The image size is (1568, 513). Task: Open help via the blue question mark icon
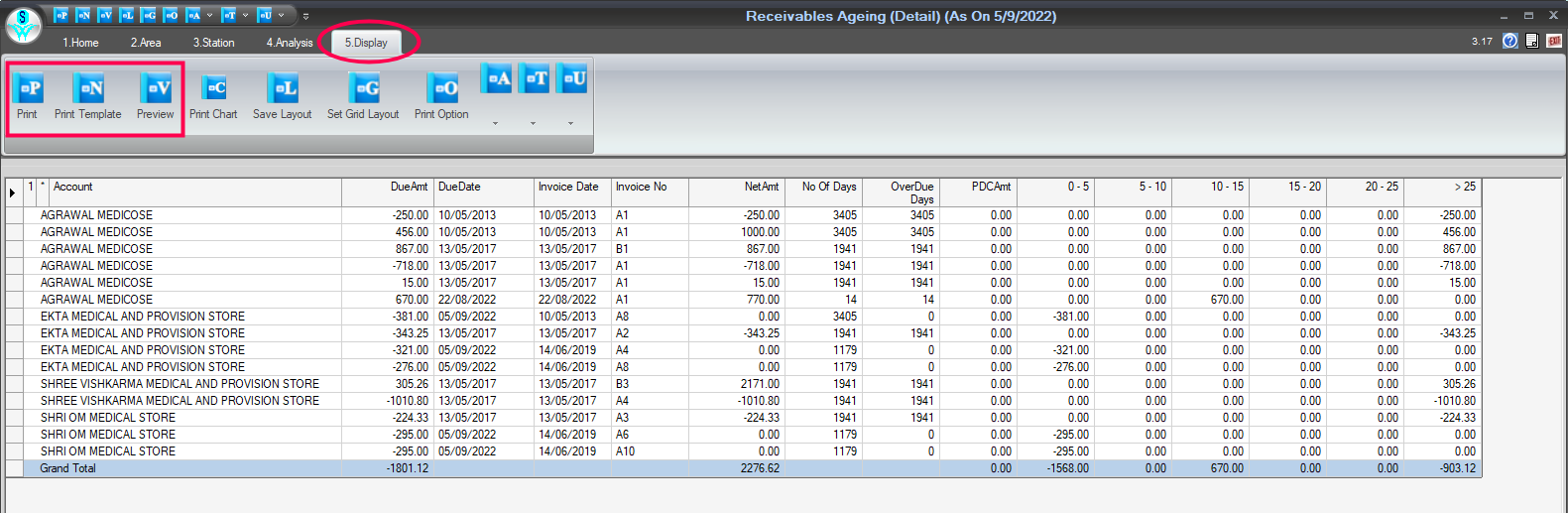[1510, 41]
